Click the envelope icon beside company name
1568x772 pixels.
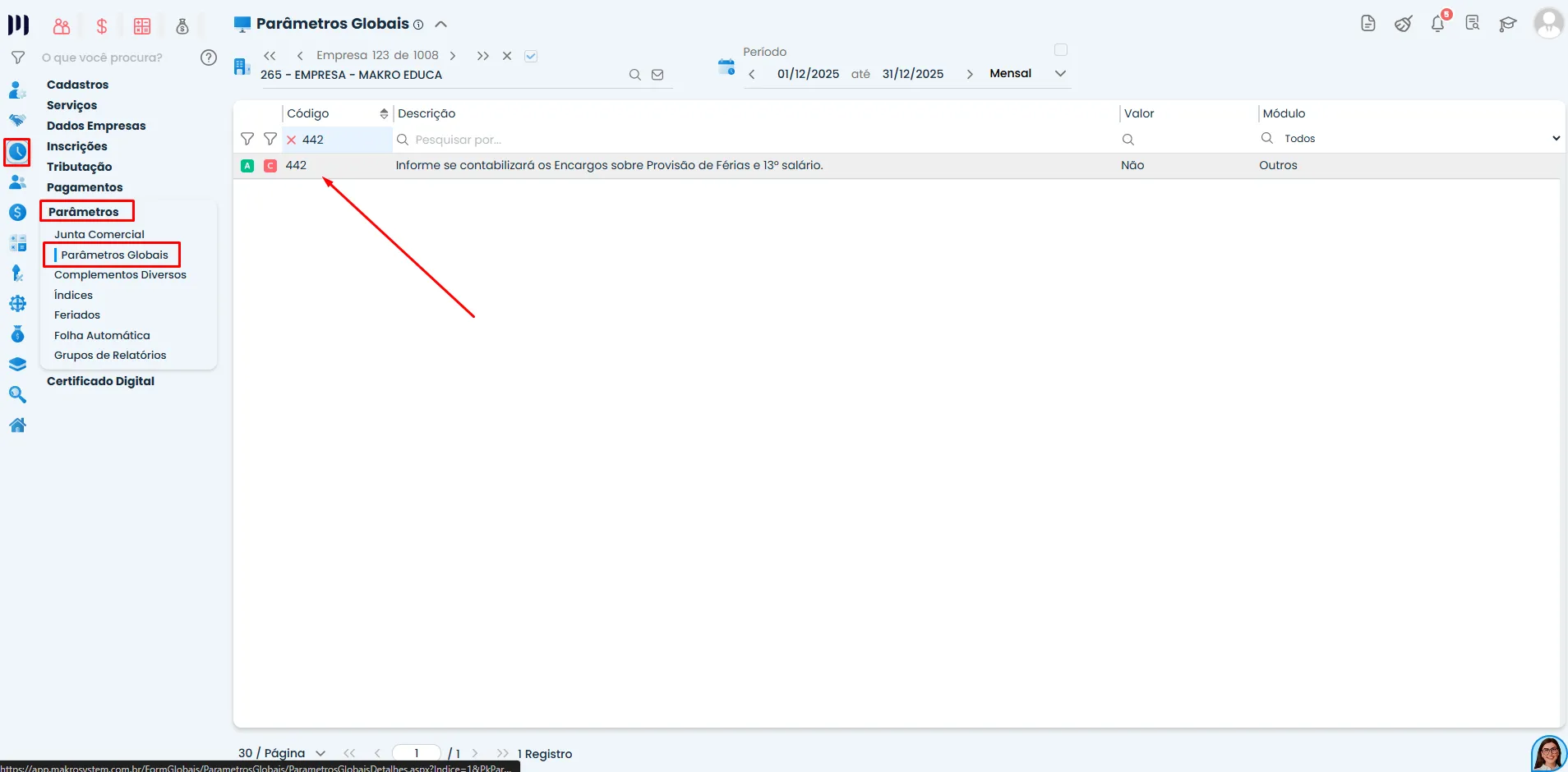click(657, 75)
